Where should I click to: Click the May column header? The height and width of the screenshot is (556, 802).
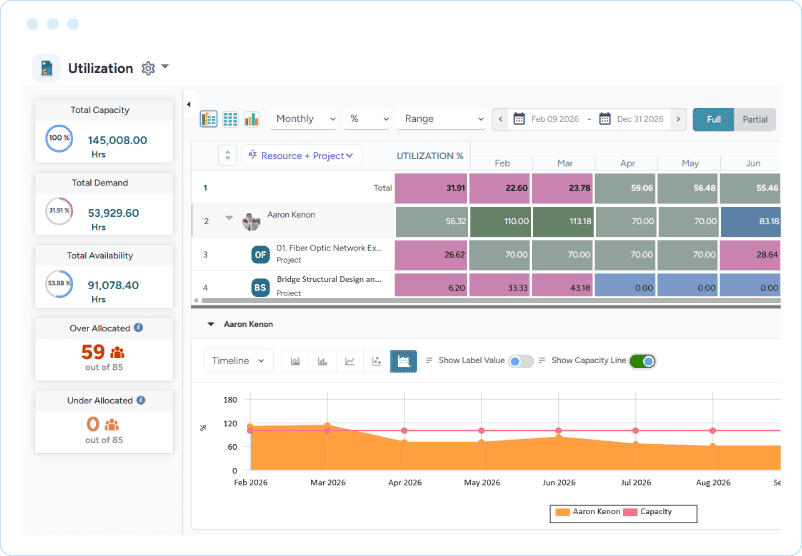[x=690, y=163]
